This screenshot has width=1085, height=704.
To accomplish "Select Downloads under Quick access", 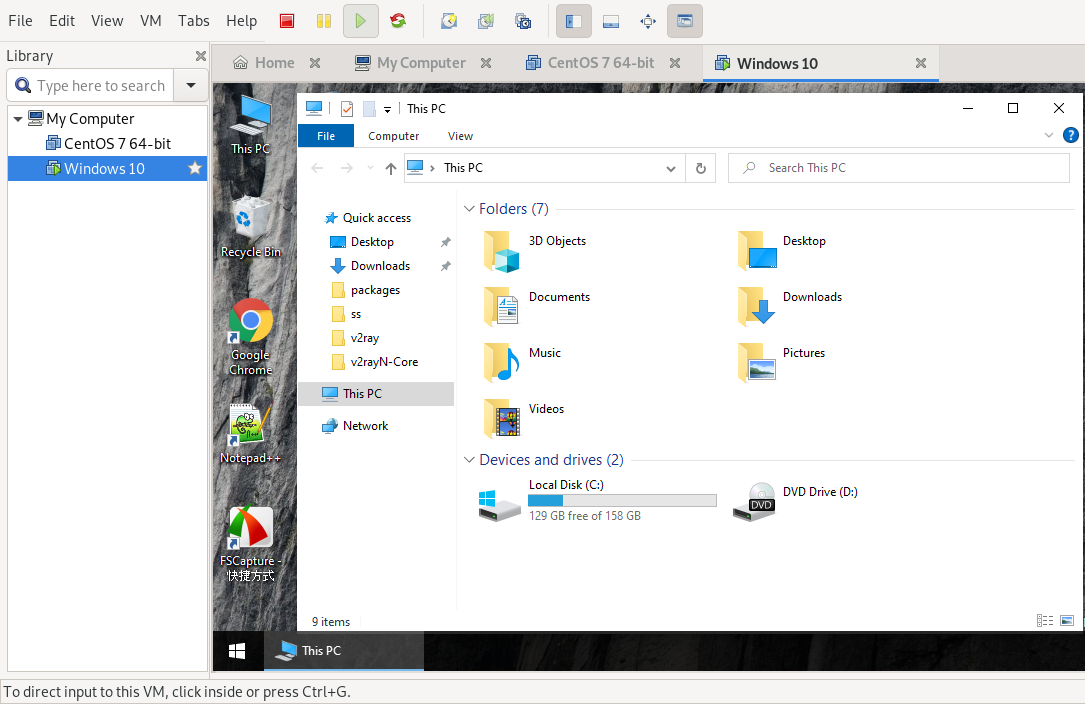I will tap(370, 266).
